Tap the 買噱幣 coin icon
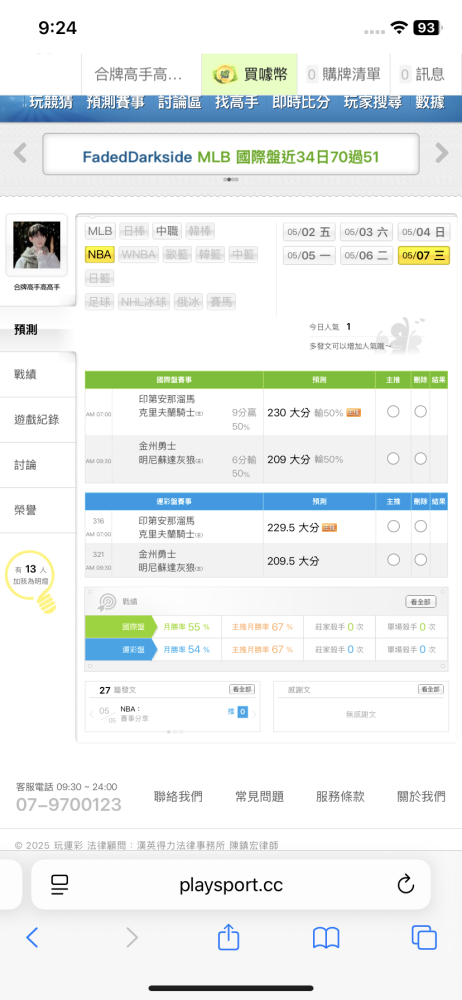The image size is (462, 1000). [x=224, y=75]
